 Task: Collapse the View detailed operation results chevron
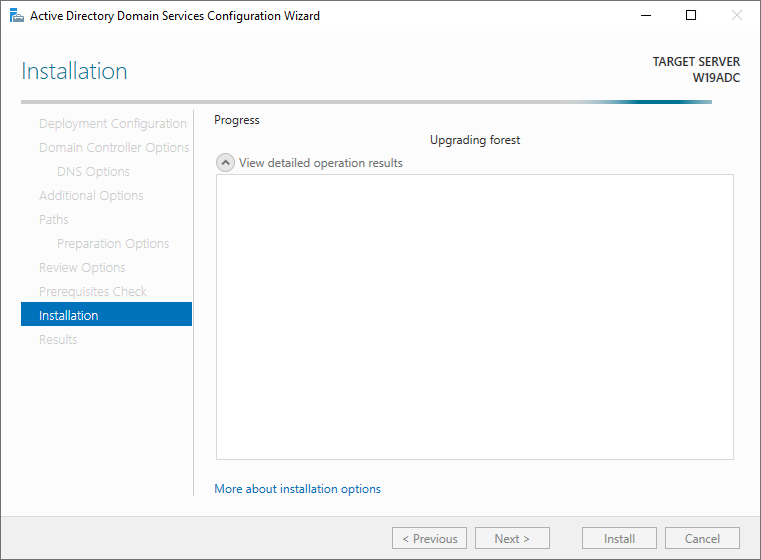point(225,163)
